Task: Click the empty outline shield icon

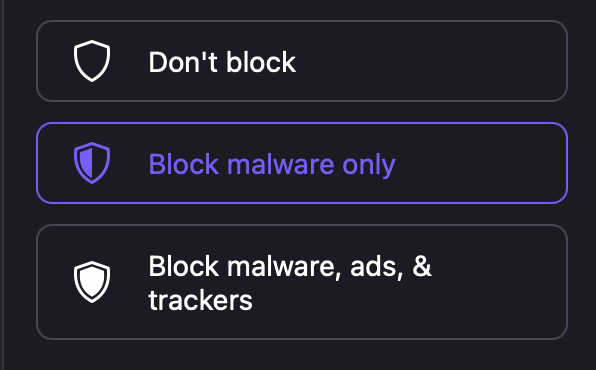Action: (92, 61)
